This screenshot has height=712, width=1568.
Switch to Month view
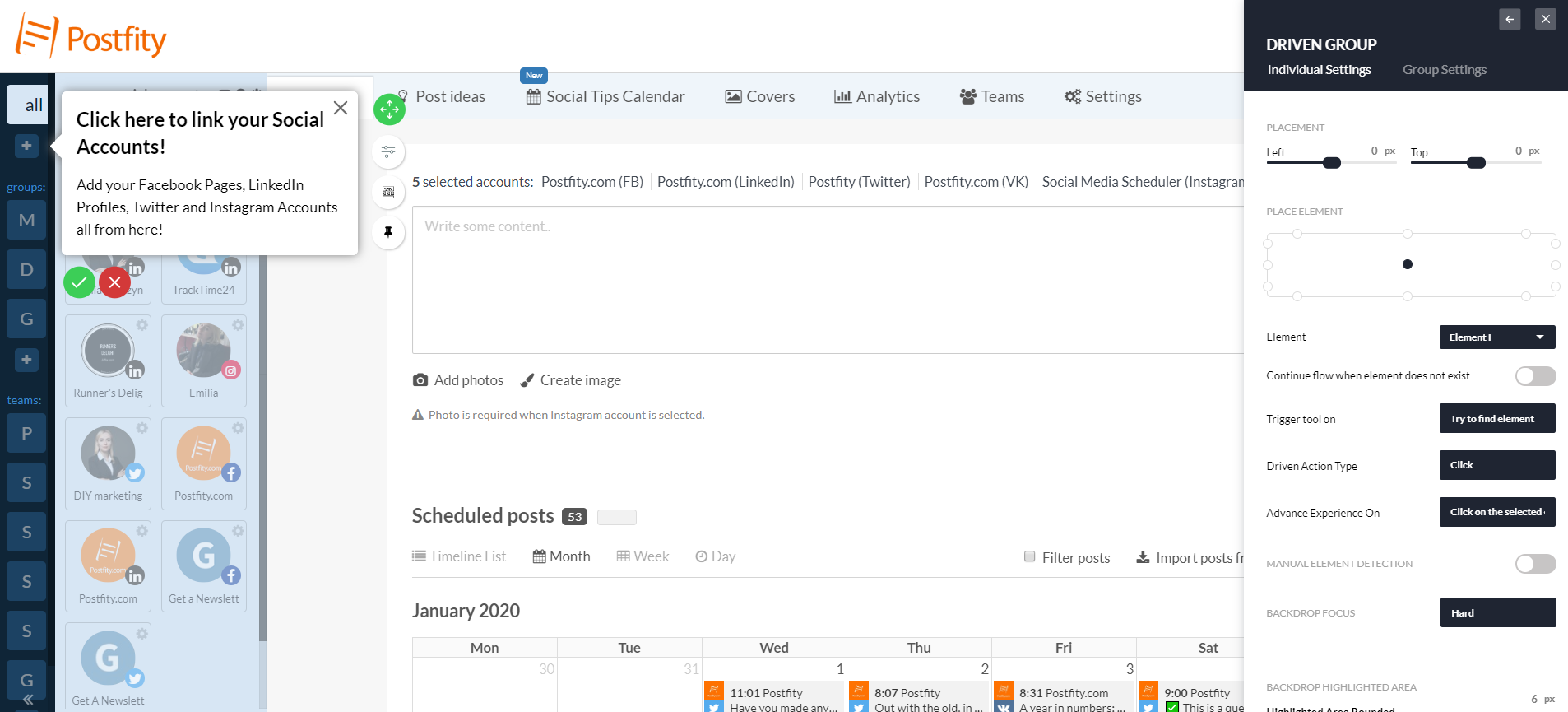coord(561,556)
